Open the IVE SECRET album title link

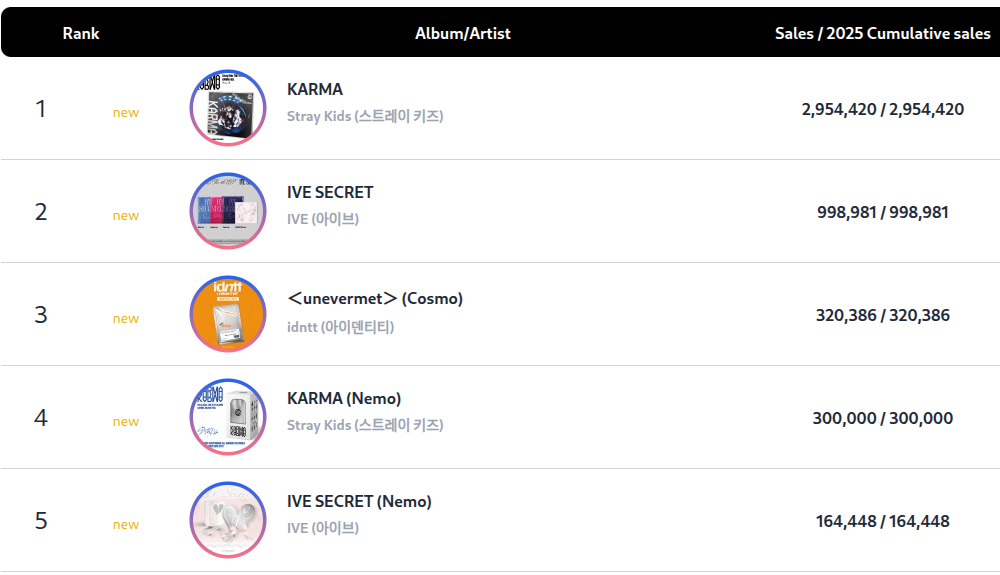point(330,192)
